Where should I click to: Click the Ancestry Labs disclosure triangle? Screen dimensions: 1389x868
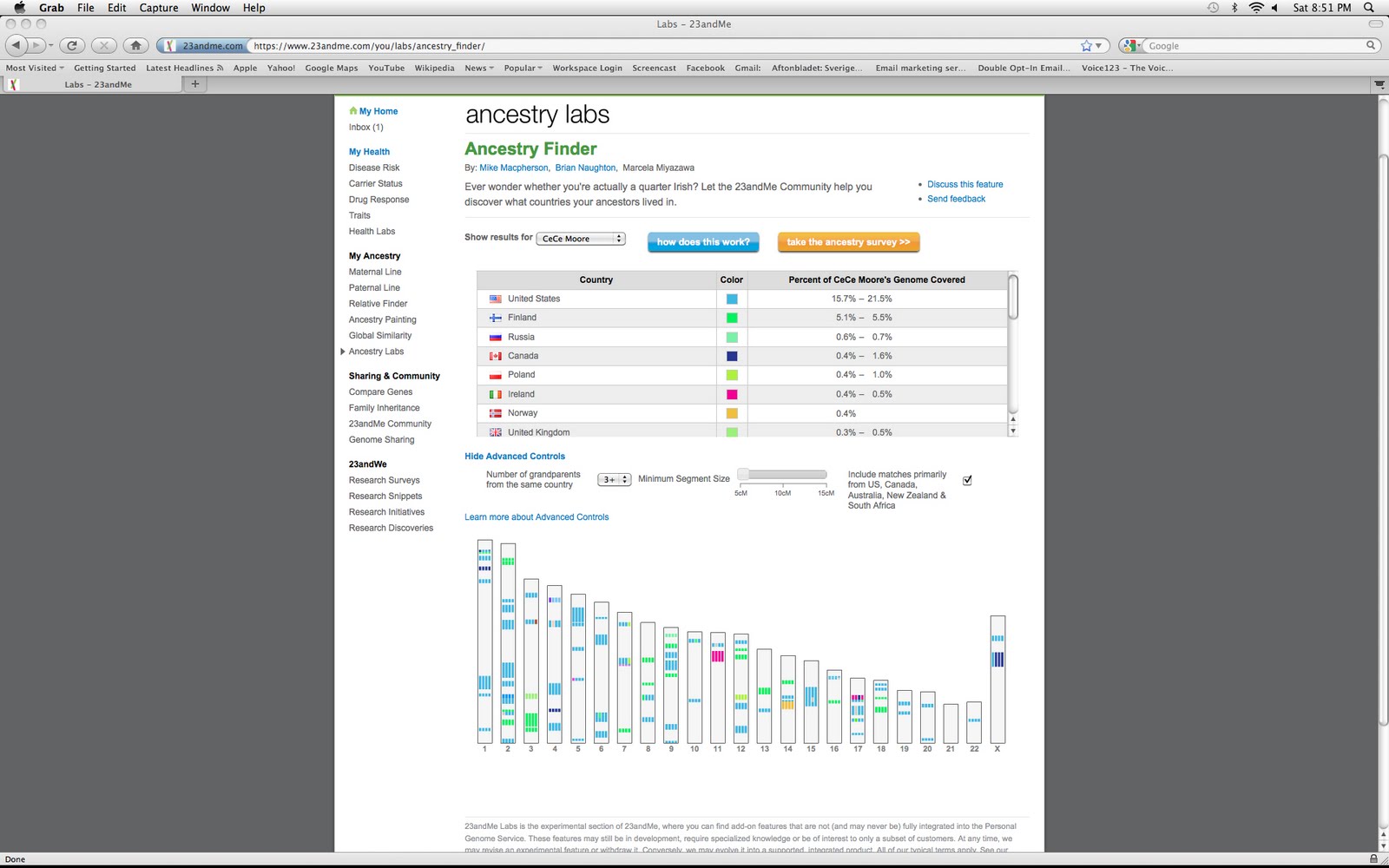point(343,352)
